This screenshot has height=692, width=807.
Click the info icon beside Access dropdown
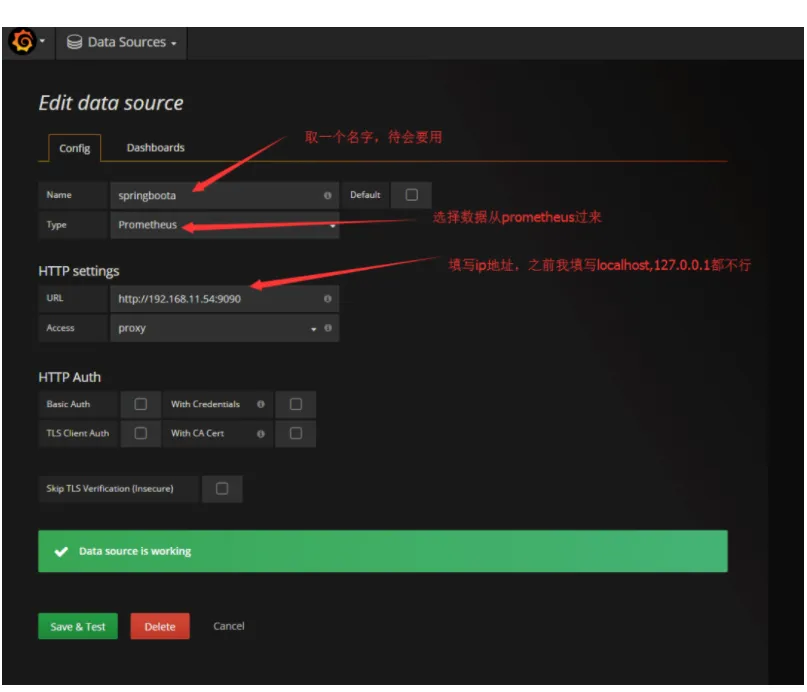click(x=328, y=328)
